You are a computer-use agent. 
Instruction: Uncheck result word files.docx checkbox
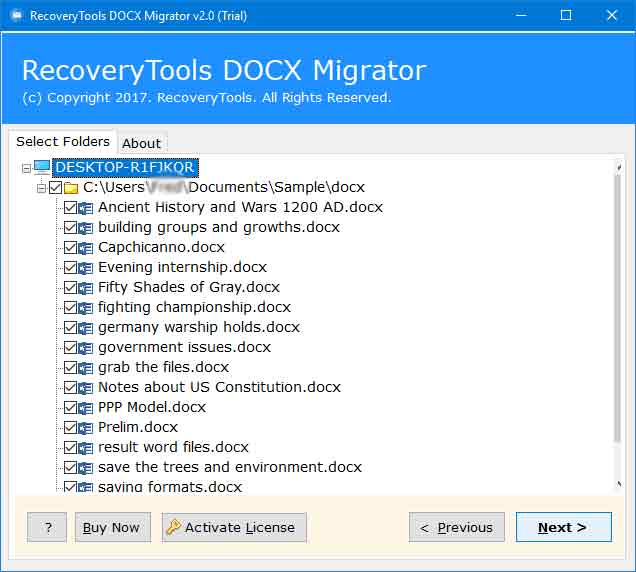(x=71, y=447)
